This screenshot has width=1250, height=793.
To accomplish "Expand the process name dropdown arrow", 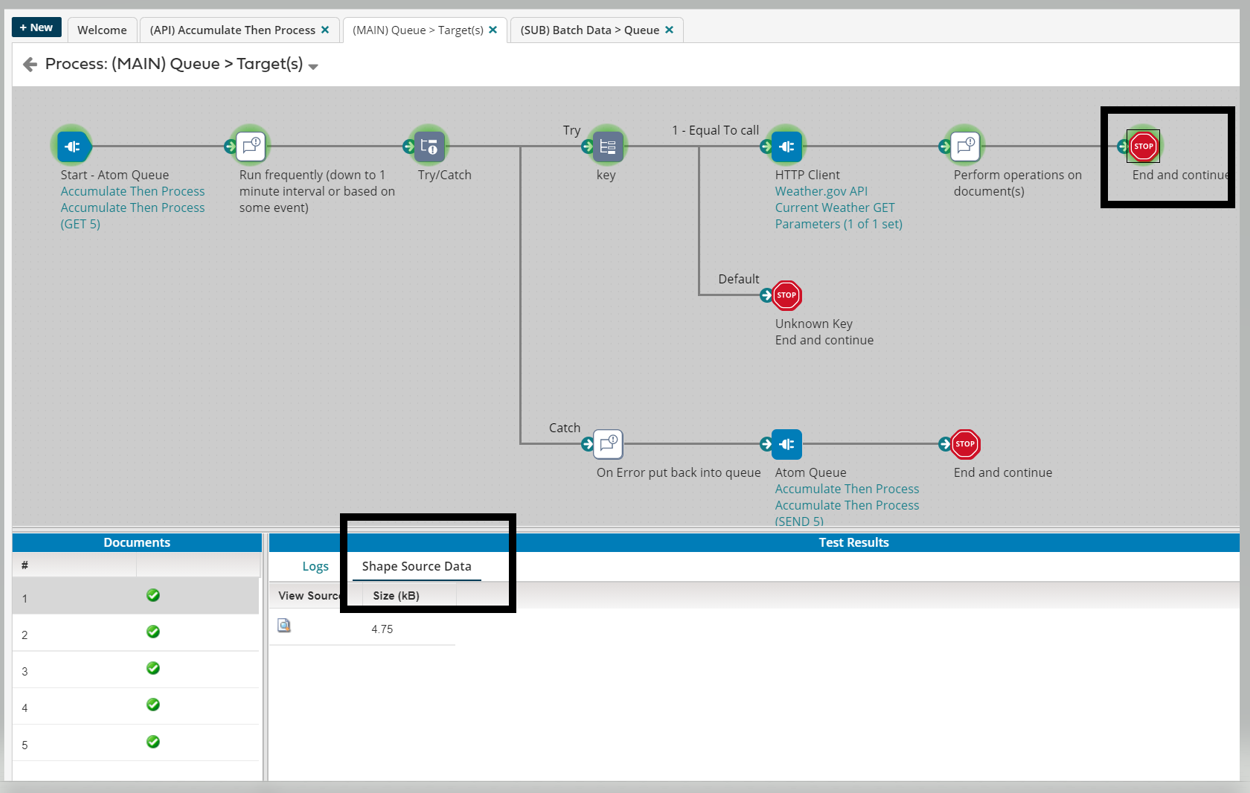I will click(x=313, y=67).
